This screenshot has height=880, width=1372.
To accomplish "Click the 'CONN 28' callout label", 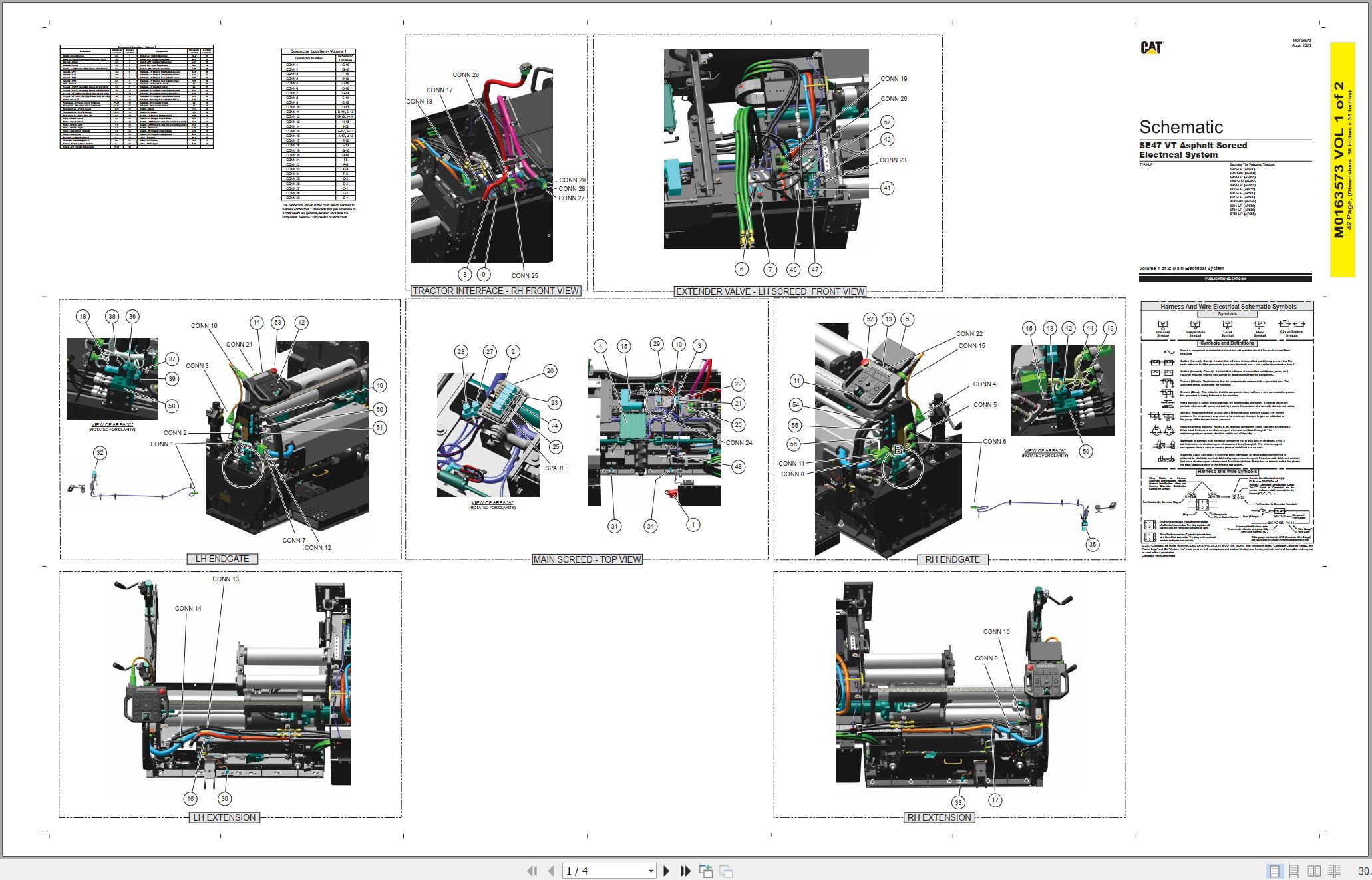I will (x=572, y=189).
